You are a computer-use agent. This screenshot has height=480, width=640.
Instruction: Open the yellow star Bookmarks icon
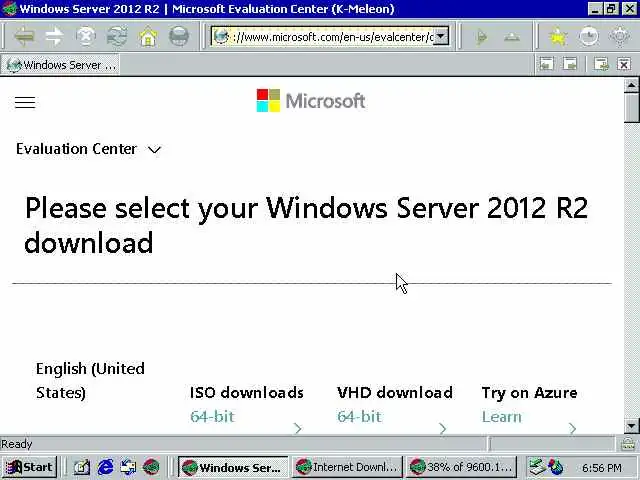click(x=558, y=37)
